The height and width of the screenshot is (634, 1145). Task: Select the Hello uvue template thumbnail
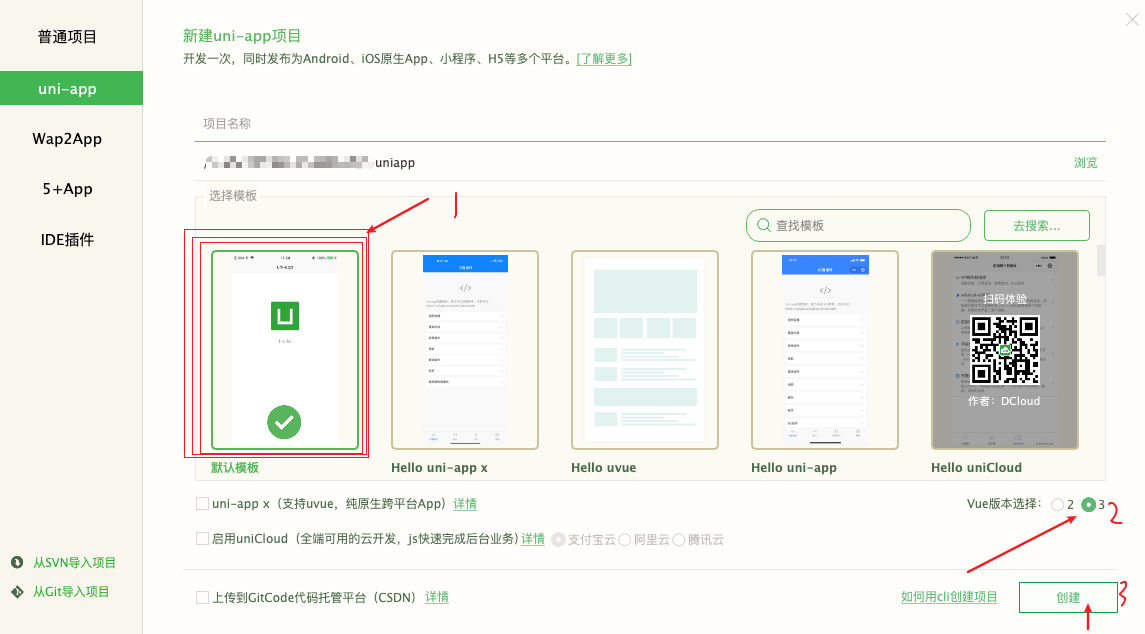645,350
